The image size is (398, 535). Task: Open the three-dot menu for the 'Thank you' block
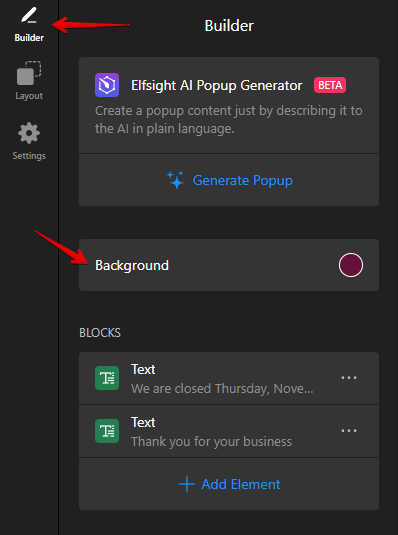click(349, 431)
